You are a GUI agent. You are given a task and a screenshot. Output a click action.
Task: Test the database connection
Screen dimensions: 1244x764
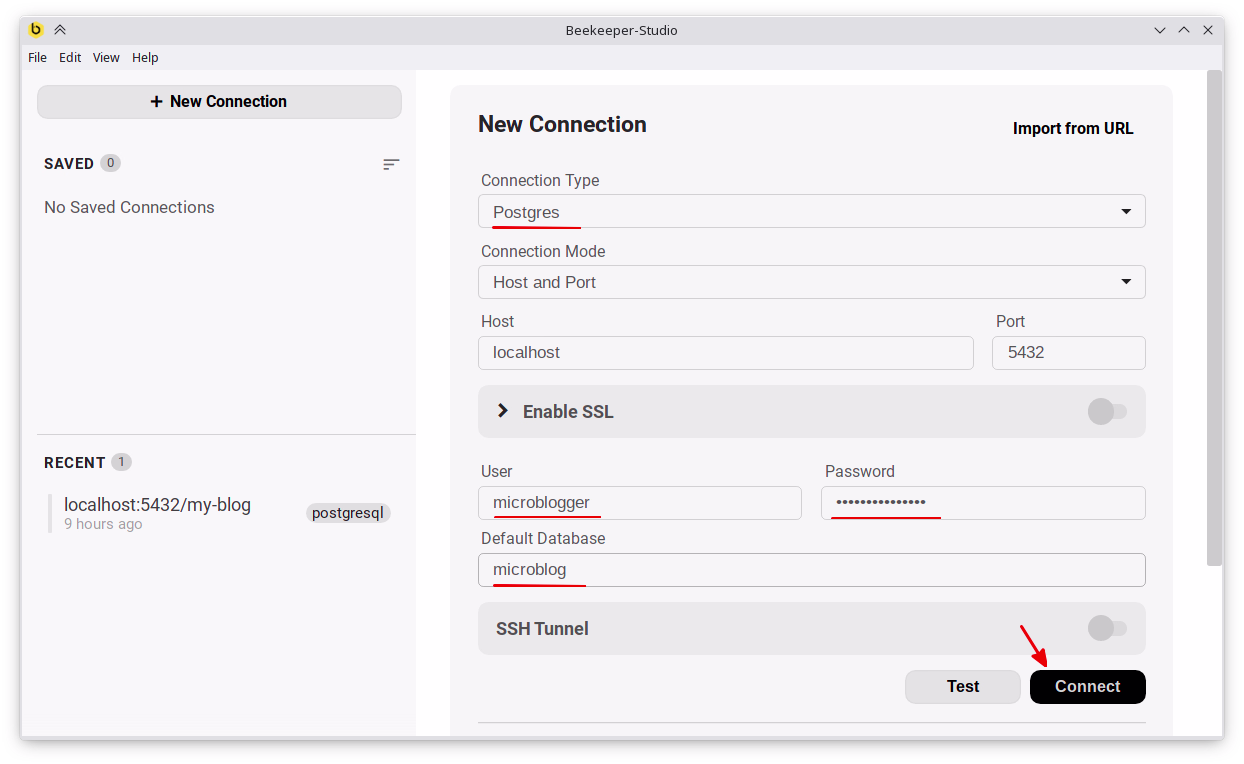point(961,686)
